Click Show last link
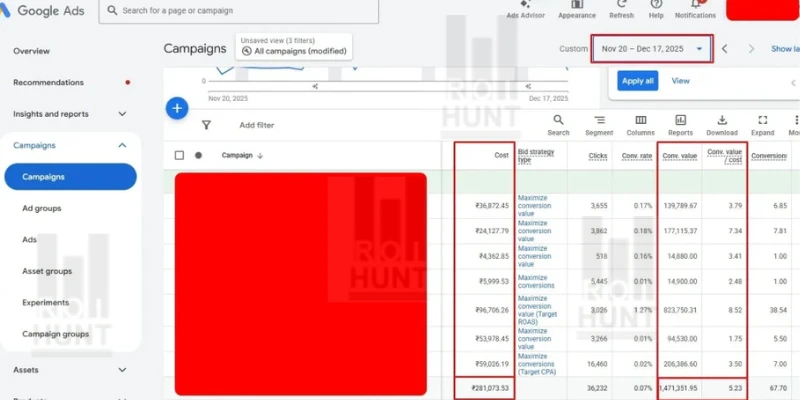The image size is (800, 400). [785, 49]
